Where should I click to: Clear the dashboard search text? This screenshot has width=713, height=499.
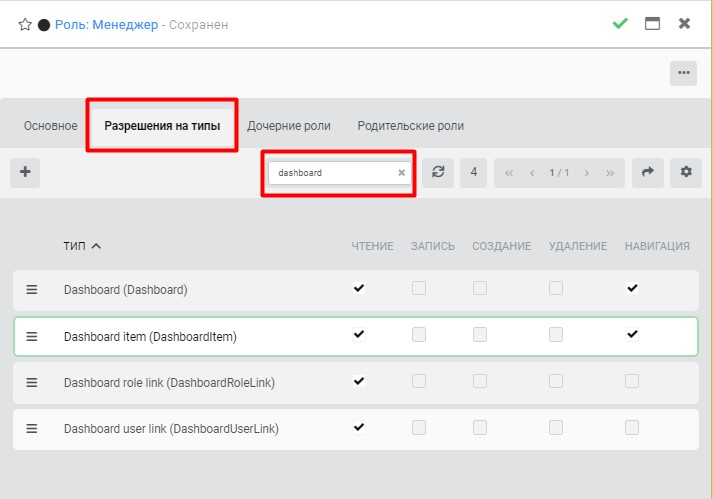pos(402,173)
